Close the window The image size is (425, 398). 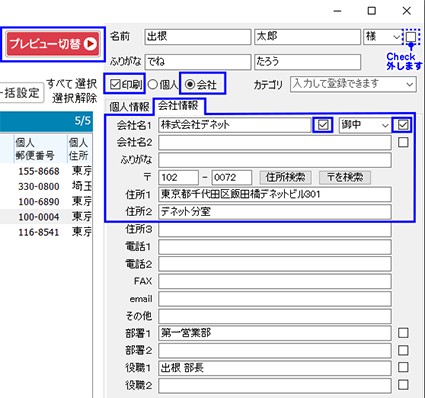point(407,11)
